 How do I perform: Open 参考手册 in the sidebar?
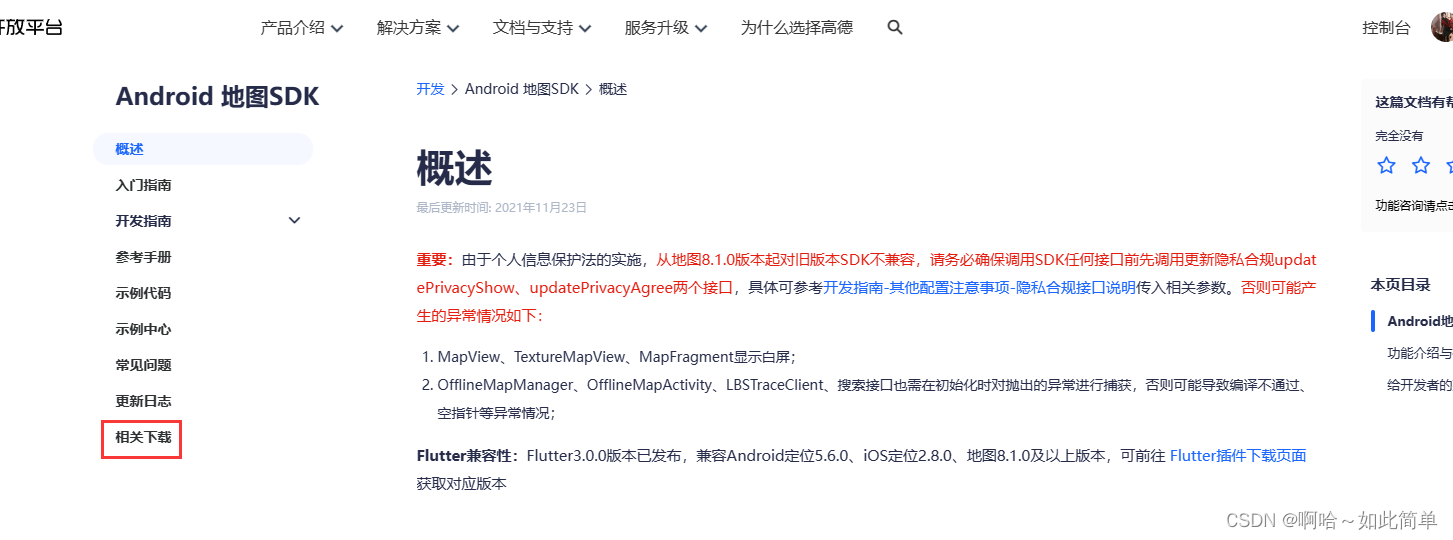tap(143, 257)
